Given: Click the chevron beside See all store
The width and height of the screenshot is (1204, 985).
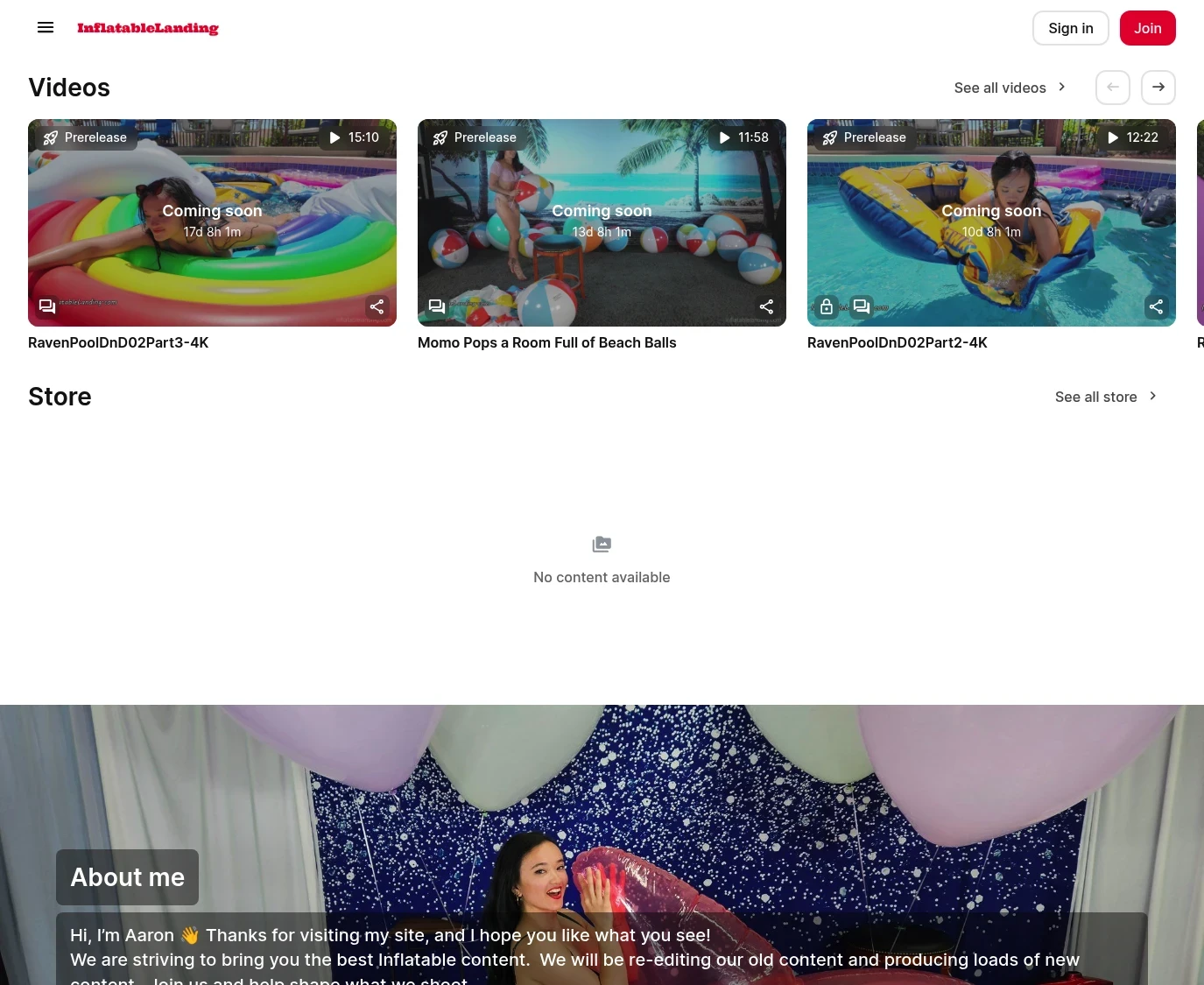Looking at the screenshot, I should coord(1152,396).
